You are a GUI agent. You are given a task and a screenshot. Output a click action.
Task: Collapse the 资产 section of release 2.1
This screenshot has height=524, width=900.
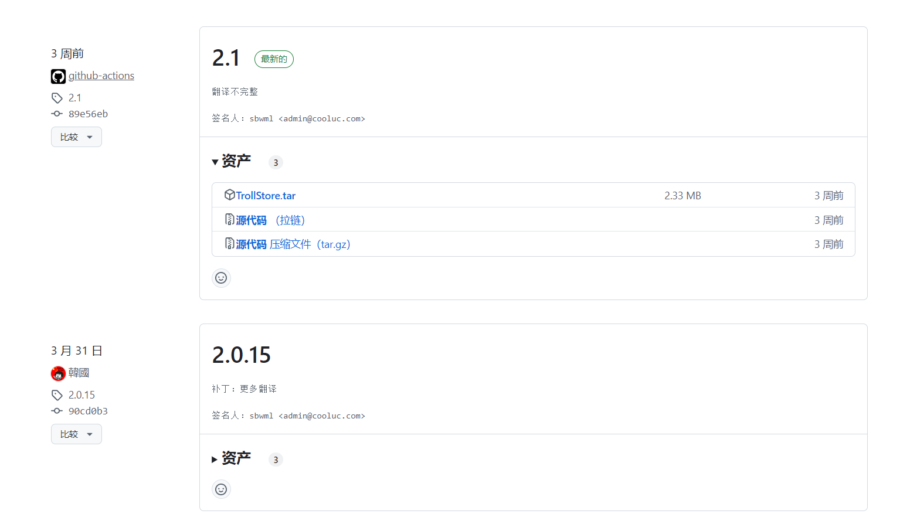pos(231,161)
